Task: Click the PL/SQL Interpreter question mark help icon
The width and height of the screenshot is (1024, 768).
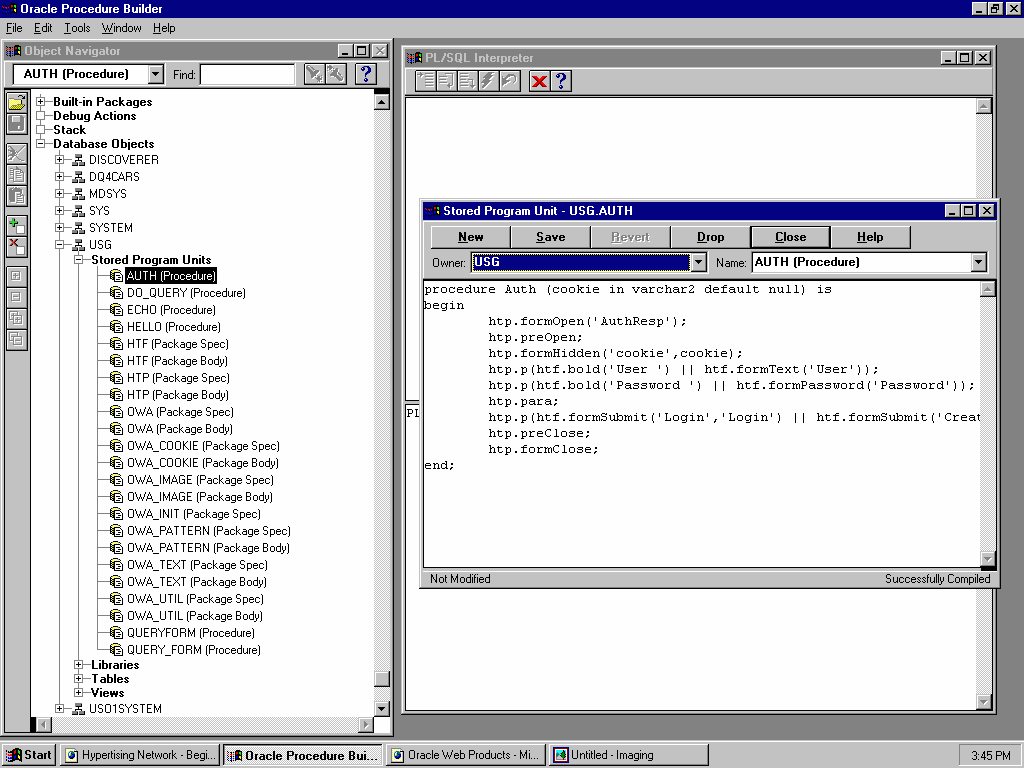Action: tap(560, 81)
